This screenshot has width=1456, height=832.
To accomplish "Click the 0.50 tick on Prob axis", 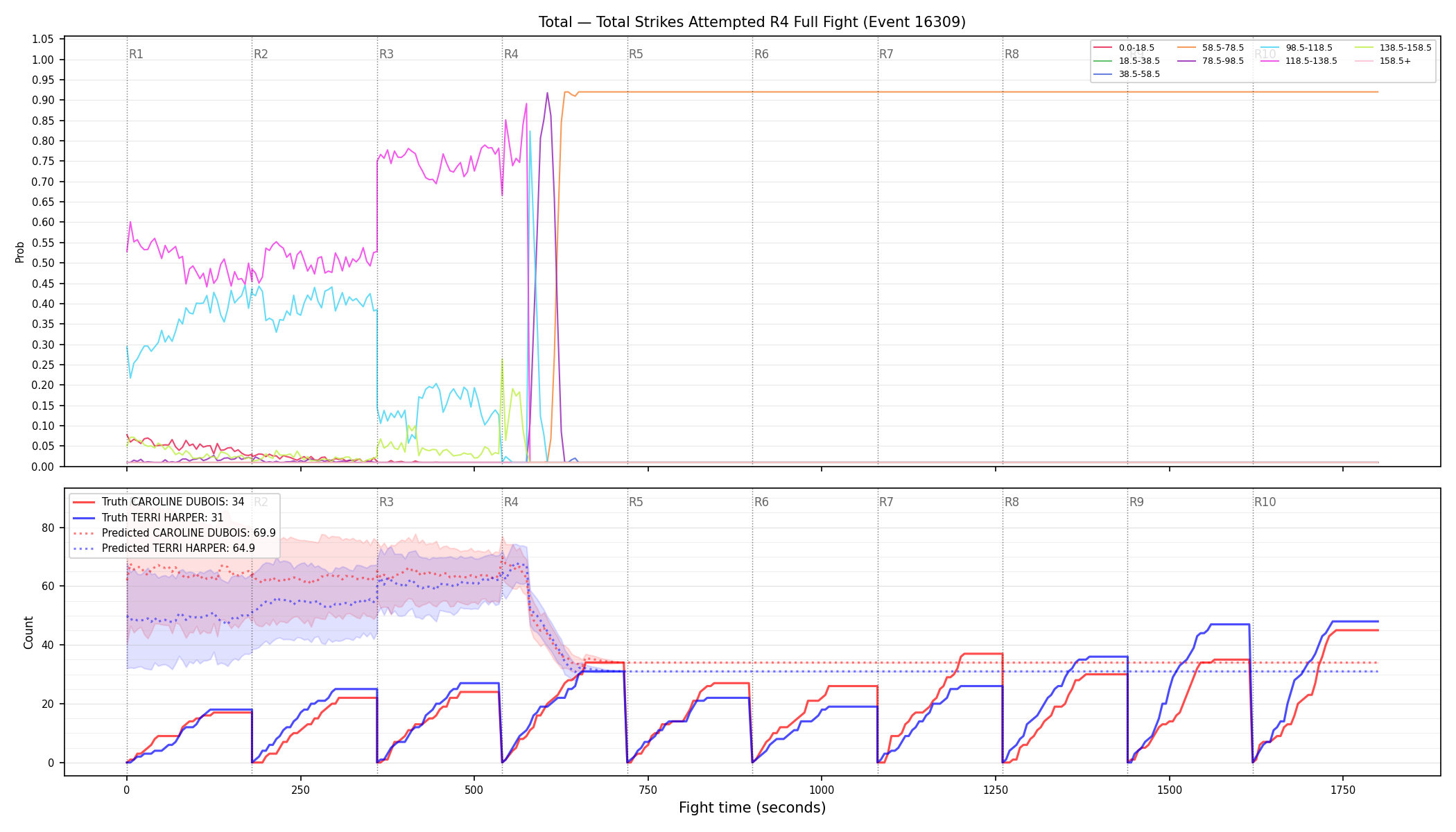I will click(43, 263).
